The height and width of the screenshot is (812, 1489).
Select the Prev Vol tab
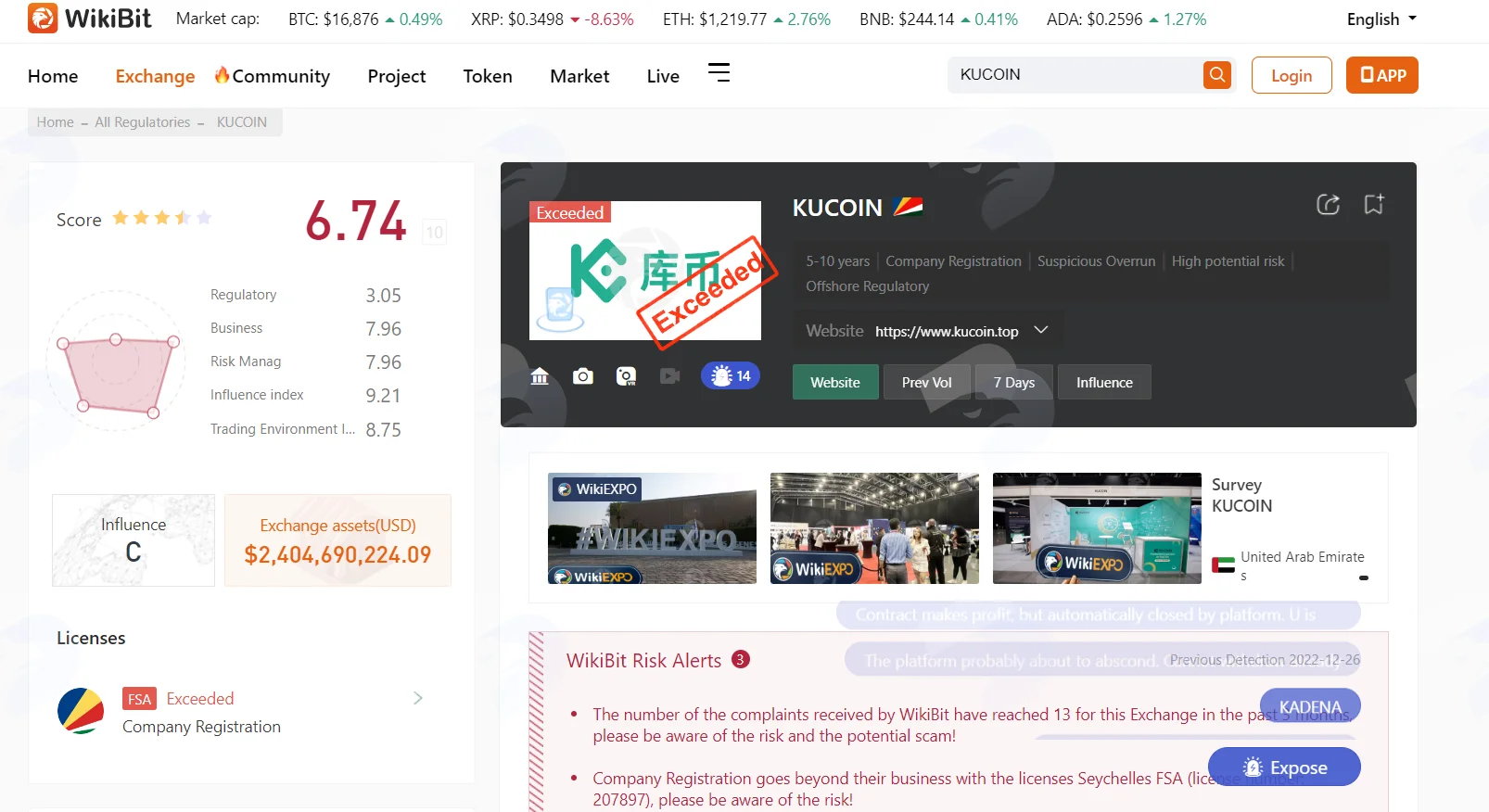pyautogui.click(x=926, y=382)
